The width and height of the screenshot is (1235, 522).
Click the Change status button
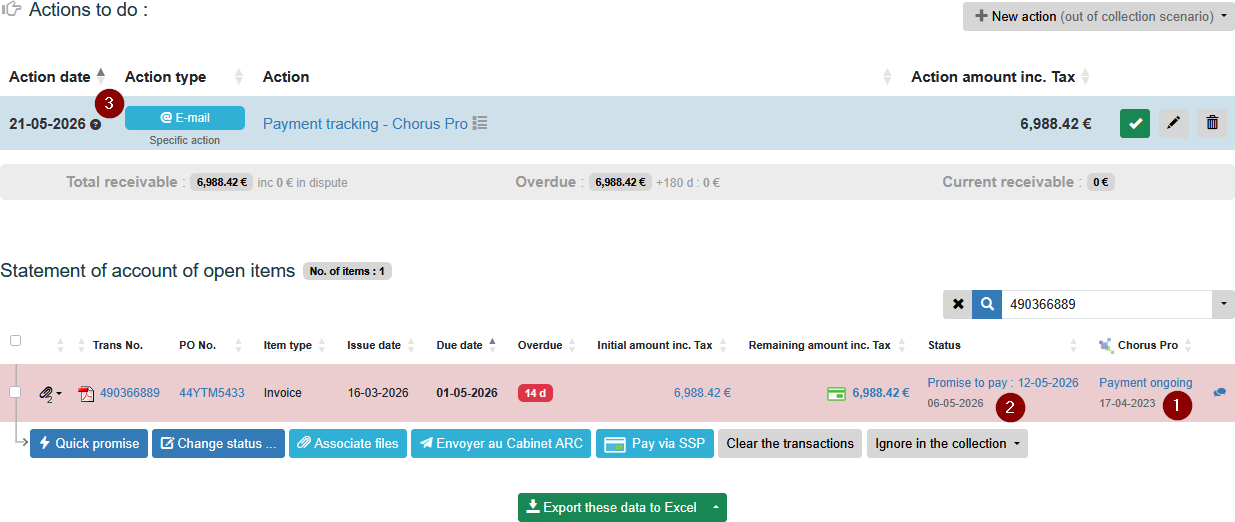(218, 443)
